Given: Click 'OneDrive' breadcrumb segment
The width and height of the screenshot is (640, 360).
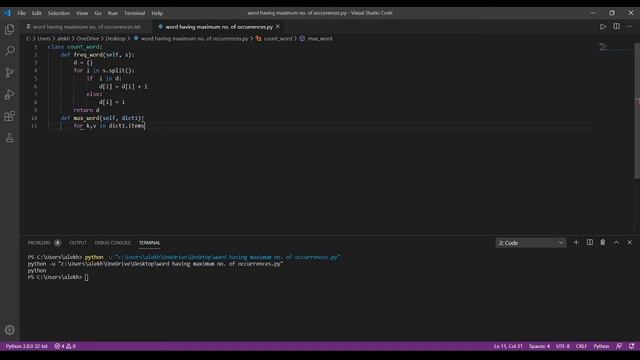Looking at the screenshot, I should (x=88, y=38).
